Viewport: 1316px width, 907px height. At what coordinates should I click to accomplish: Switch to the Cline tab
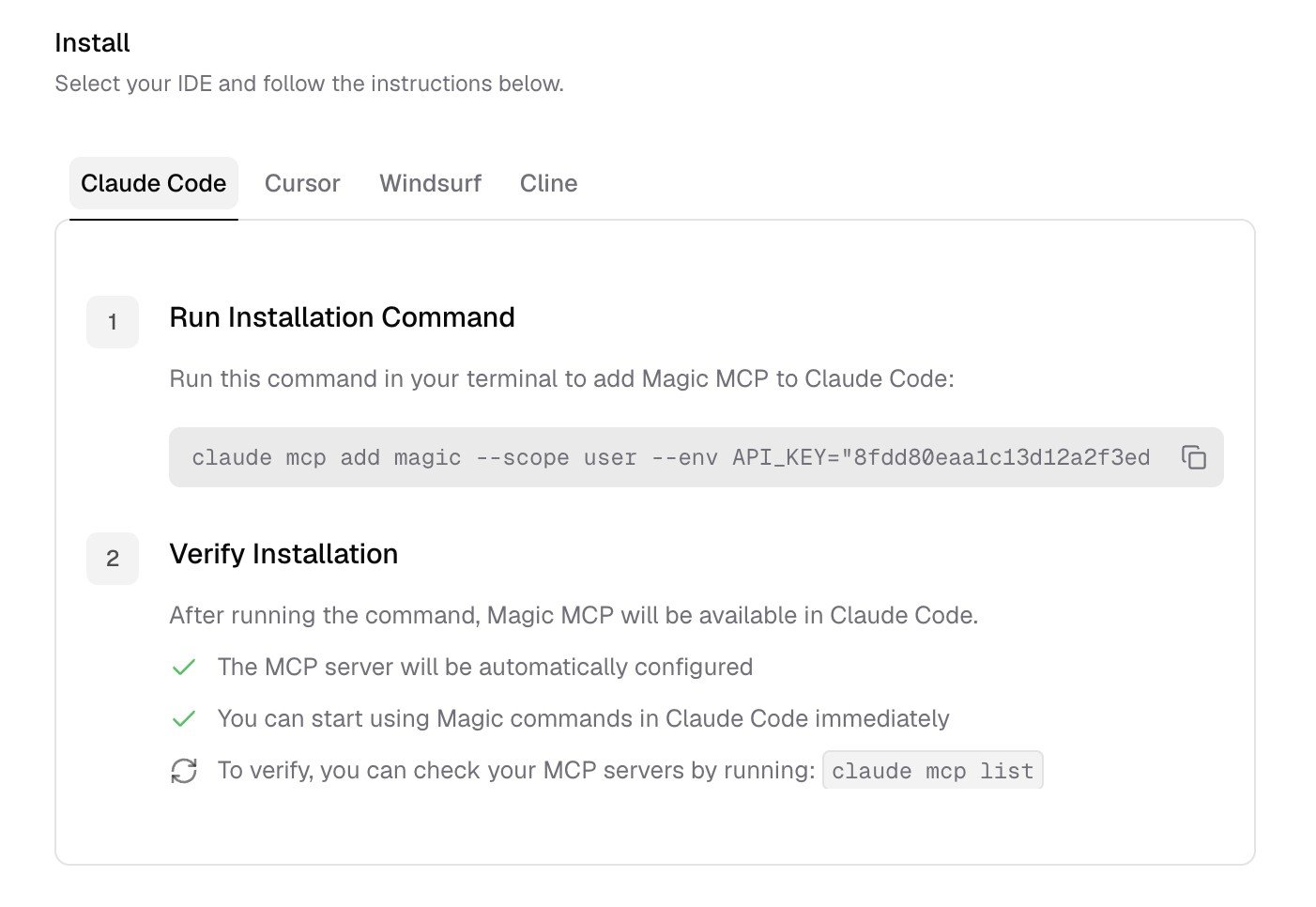pos(549,183)
